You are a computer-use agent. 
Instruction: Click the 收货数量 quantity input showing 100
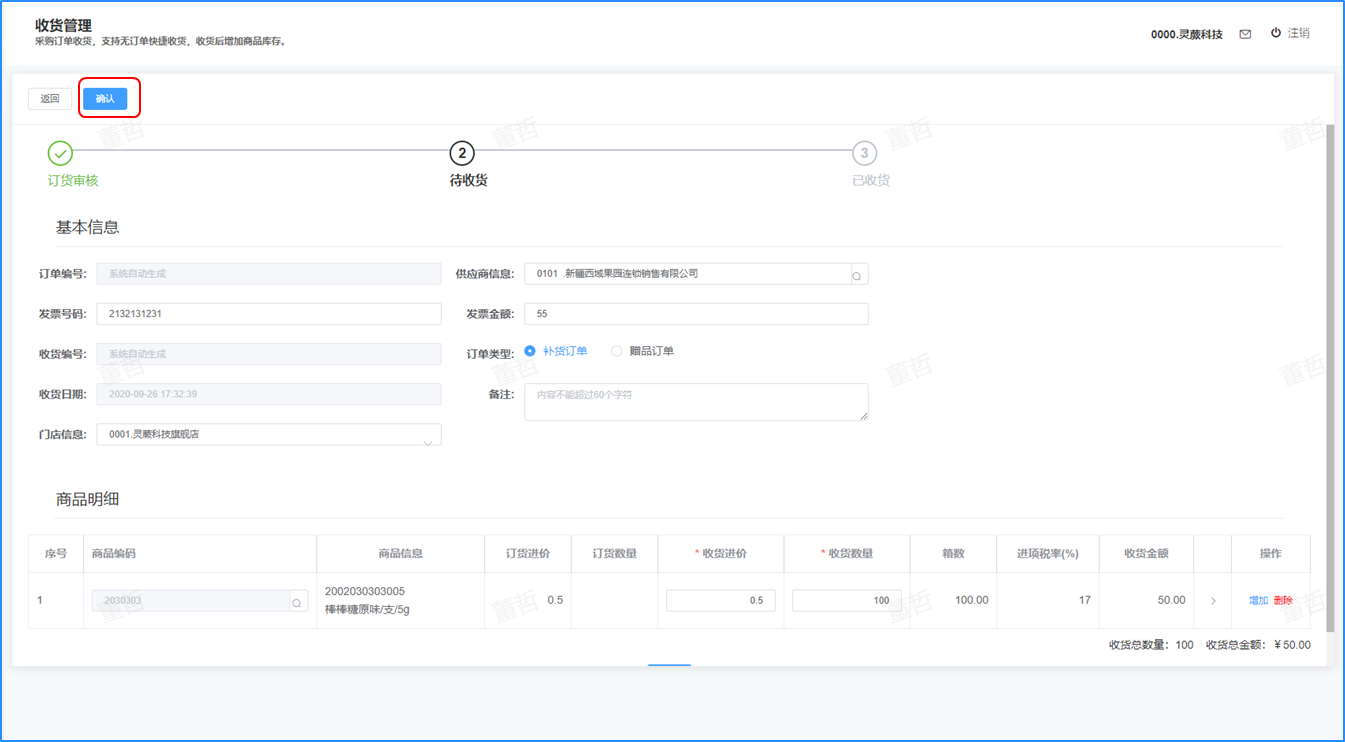pos(846,601)
